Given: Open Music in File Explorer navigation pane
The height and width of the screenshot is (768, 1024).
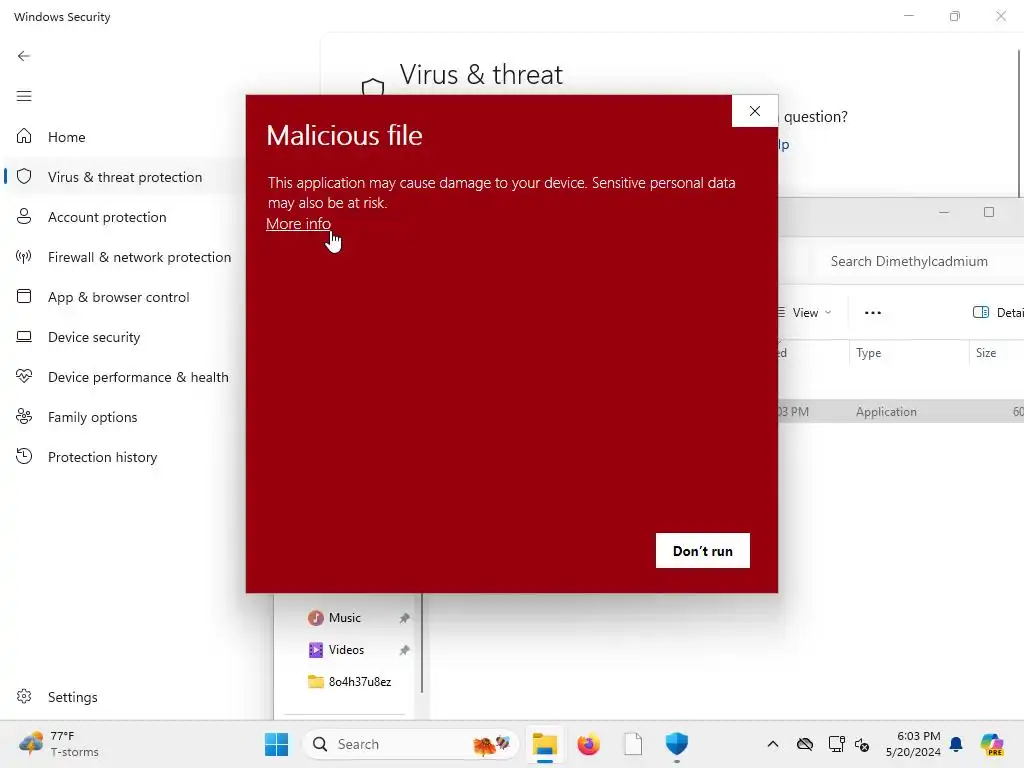Looking at the screenshot, I should click(x=347, y=618).
